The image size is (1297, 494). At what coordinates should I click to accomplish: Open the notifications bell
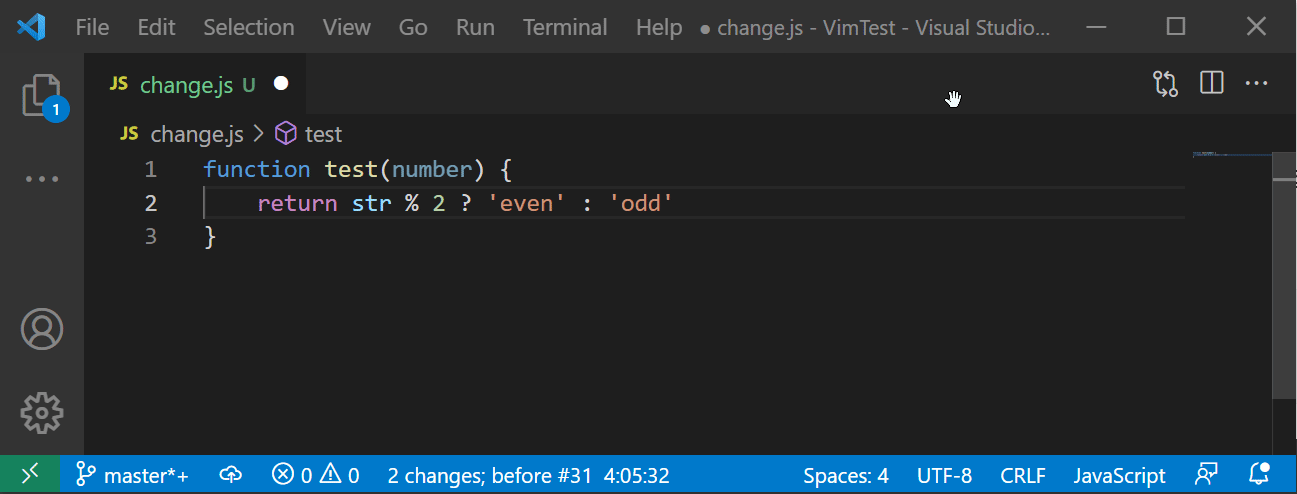point(1259,475)
